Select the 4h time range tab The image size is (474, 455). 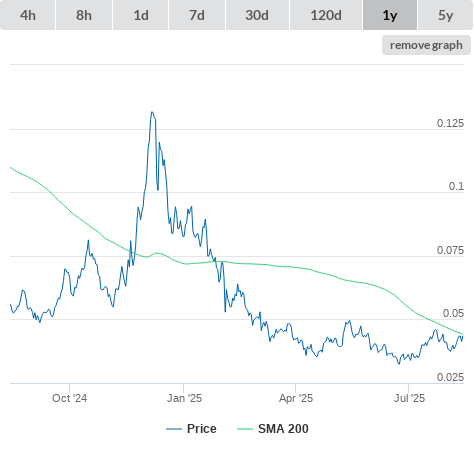(x=28, y=15)
